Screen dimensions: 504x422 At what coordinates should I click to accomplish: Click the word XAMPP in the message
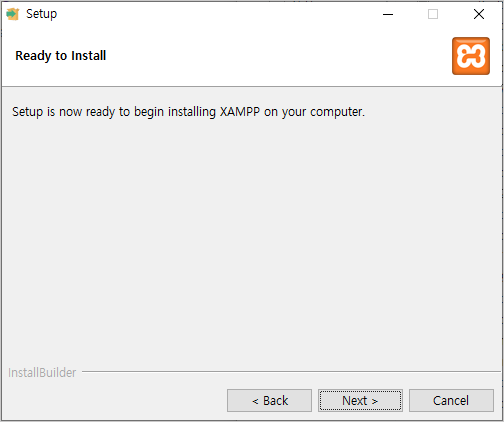pyautogui.click(x=240, y=112)
